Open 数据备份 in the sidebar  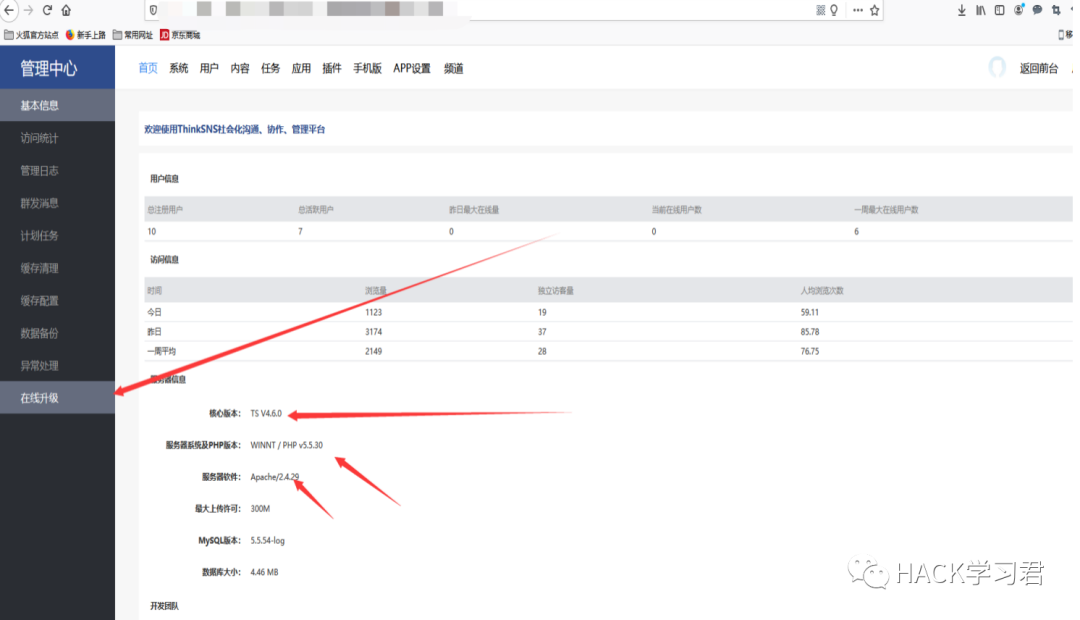(x=57, y=333)
